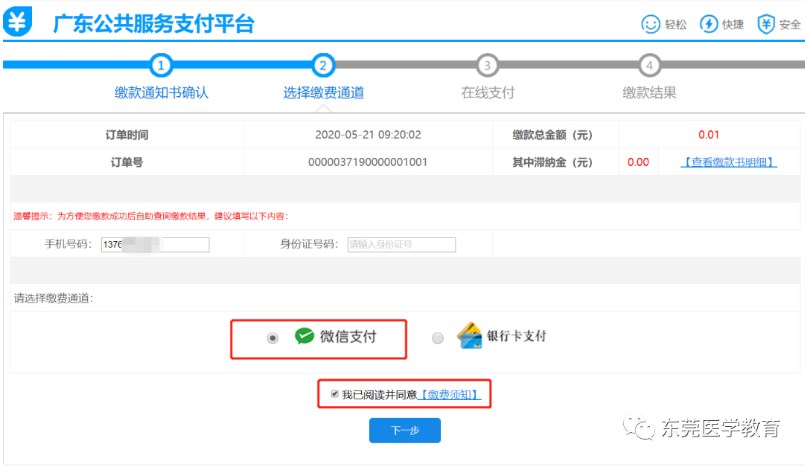Click the shield 安全 icon
This screenshot has width=805, height=466.
766,24
